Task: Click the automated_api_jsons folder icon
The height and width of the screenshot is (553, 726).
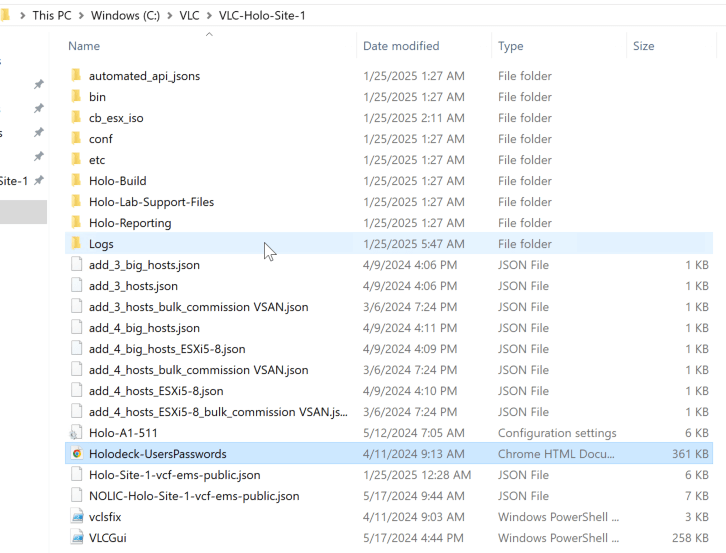Action: point(77,76)
